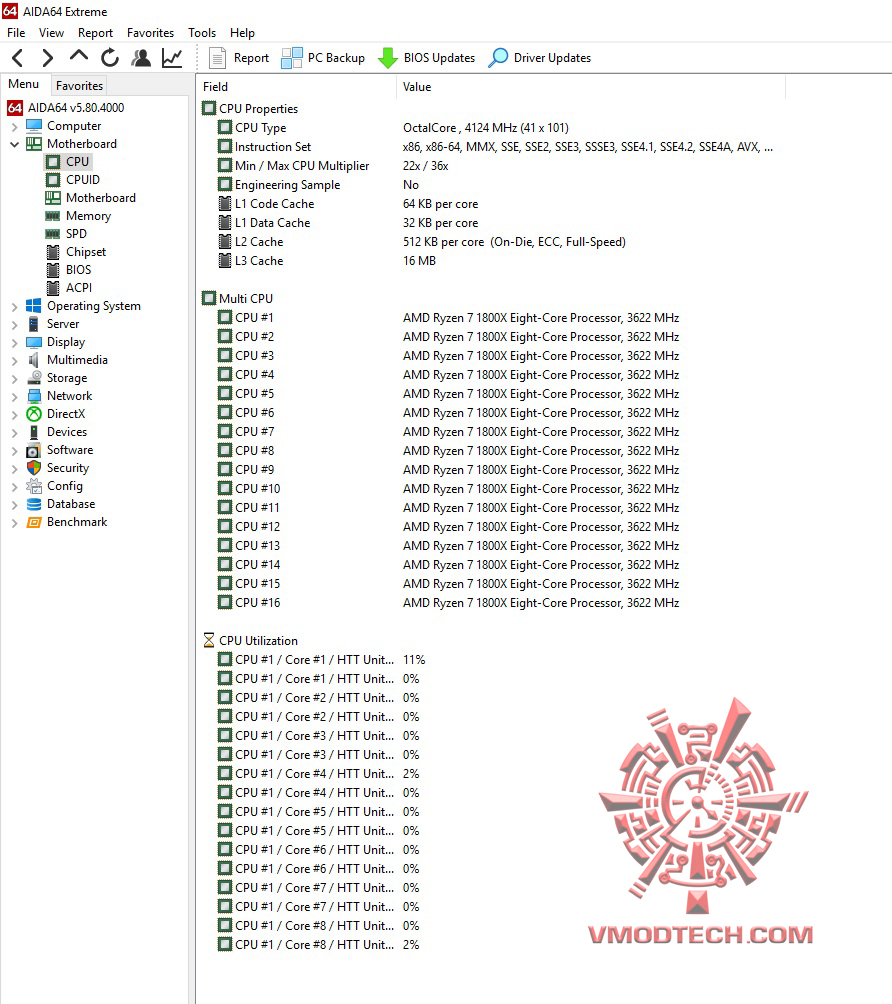Open the Tools menu
This screenshot has height=1004, width=892.
pos(202,33)
